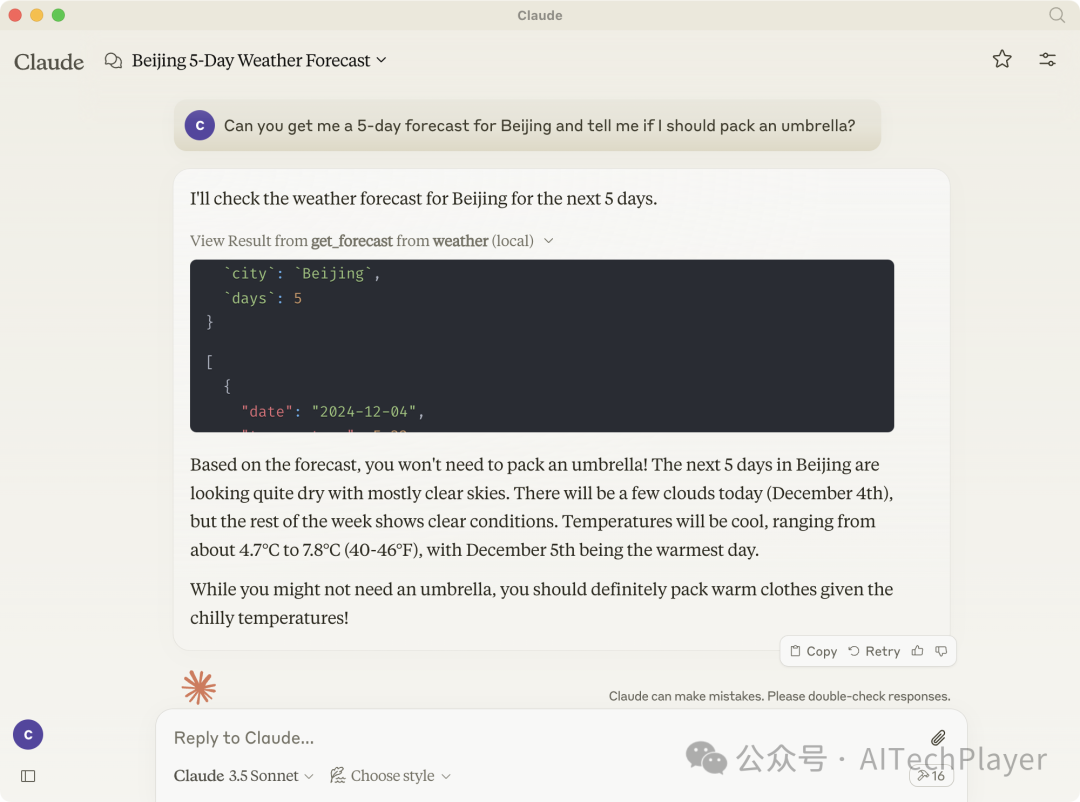Click the orange Claude starburst icon
The image size is (1080, 802).
[x=198, y=687]
